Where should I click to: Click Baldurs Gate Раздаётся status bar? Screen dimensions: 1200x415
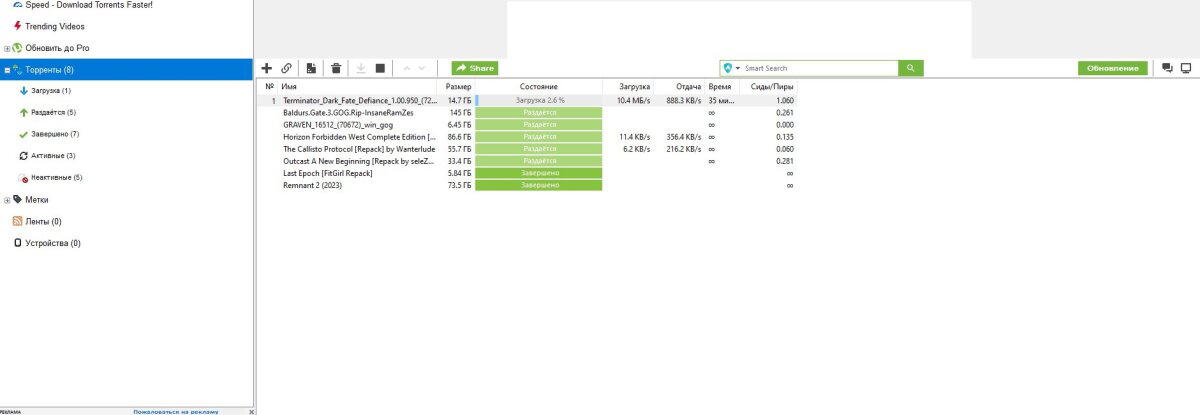[539, 113]
